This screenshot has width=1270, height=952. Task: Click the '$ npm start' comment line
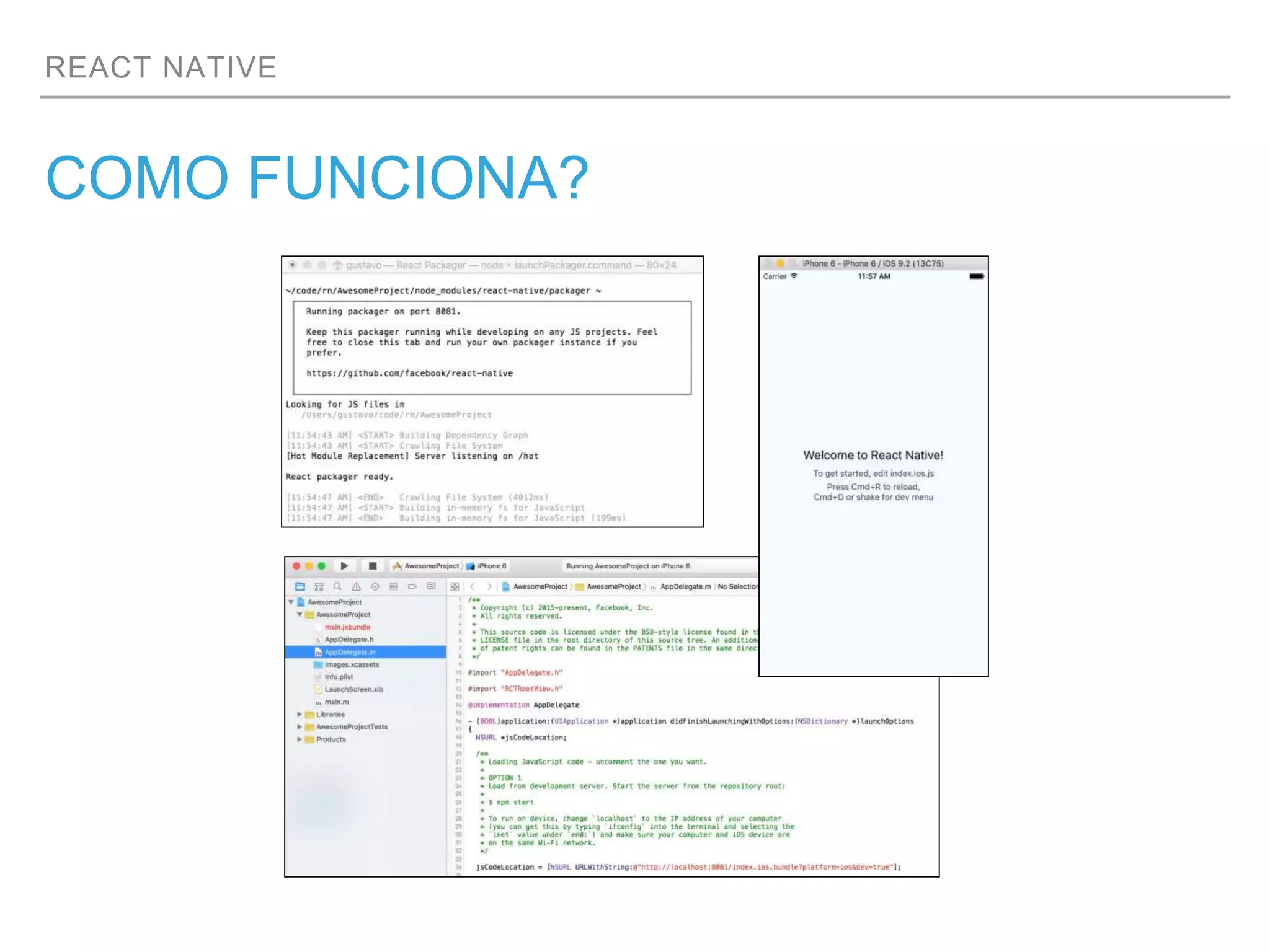coord(507,802)
